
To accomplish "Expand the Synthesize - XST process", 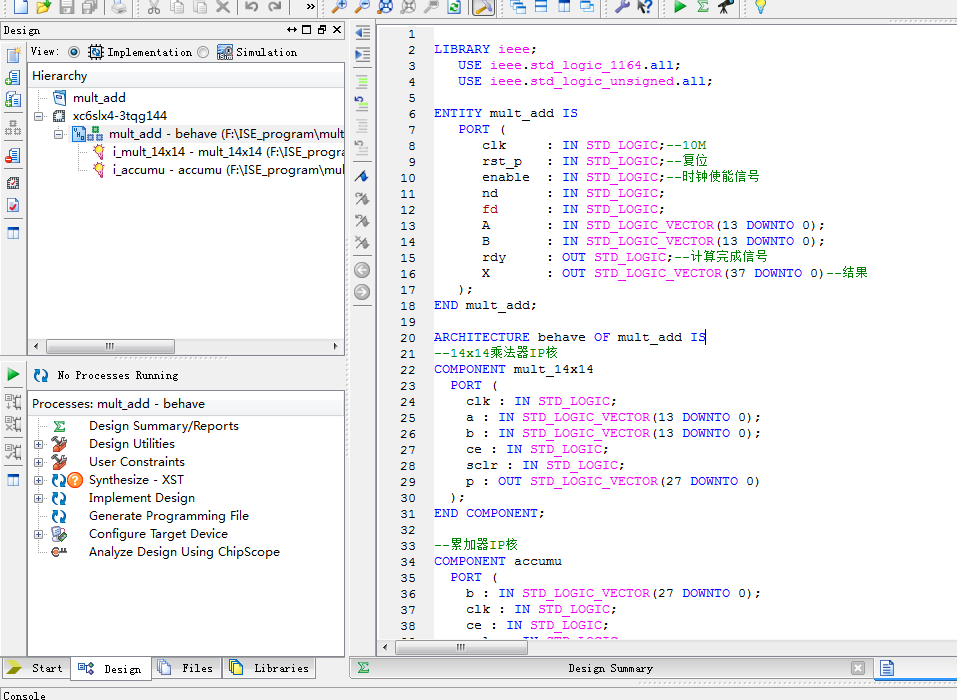I will point(39,480).
